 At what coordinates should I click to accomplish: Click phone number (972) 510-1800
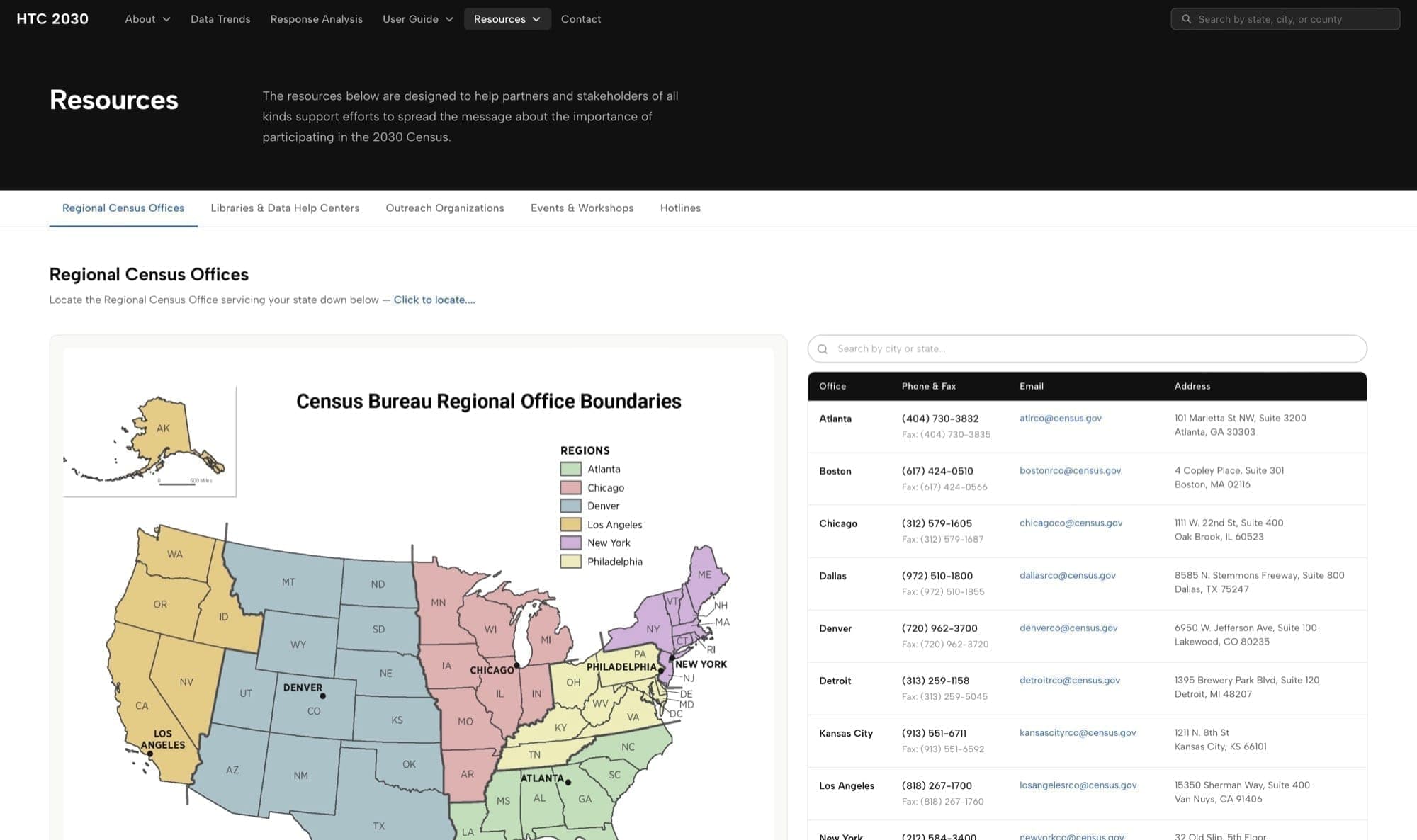[x=937, y=576]
